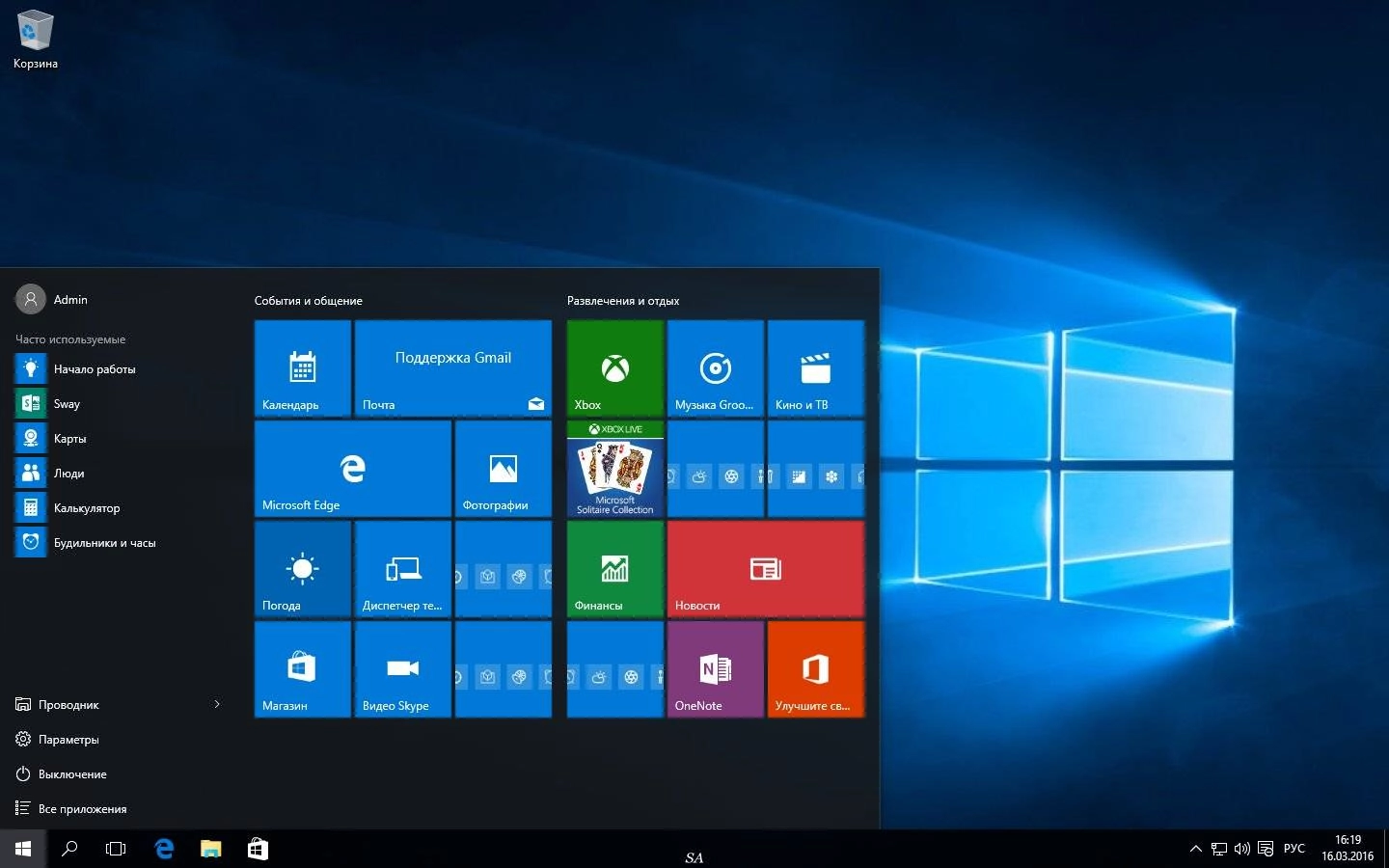Switch the РУС input language
The width and height of the screenshot is (1389, 868).
click(x=1294, y=849)
